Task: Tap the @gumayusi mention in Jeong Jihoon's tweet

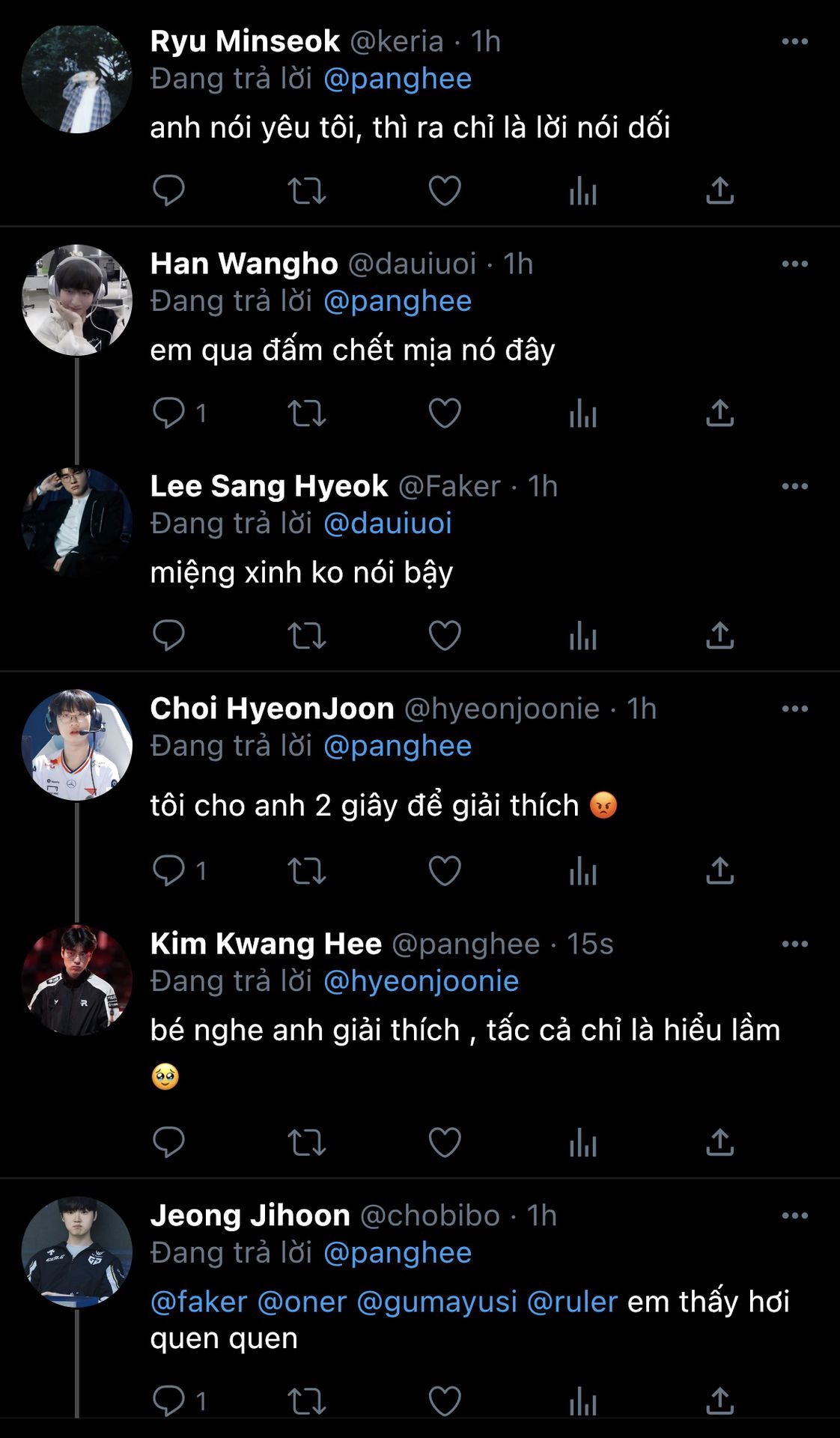Action: (436, 1302)
